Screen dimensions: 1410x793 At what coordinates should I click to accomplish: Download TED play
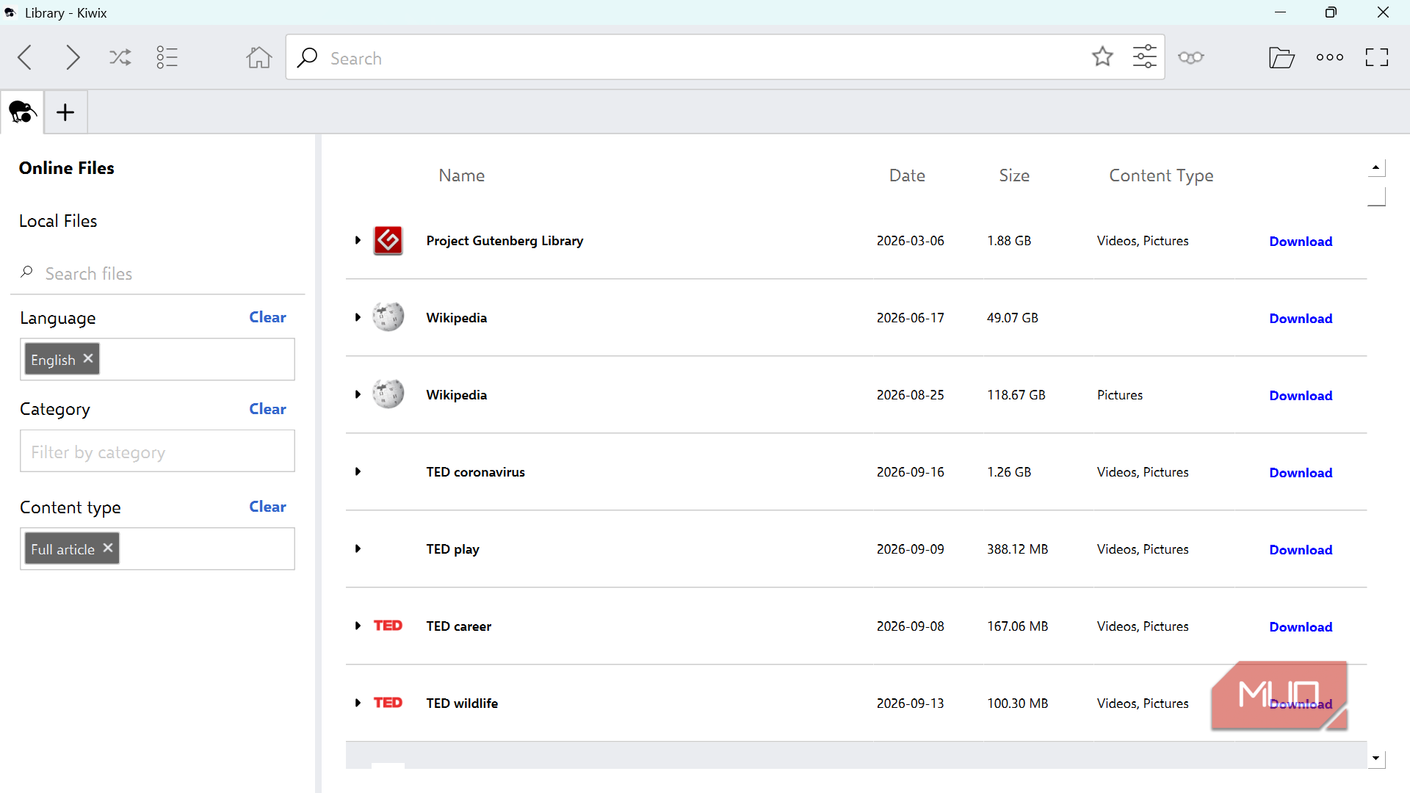point(1300,549)
